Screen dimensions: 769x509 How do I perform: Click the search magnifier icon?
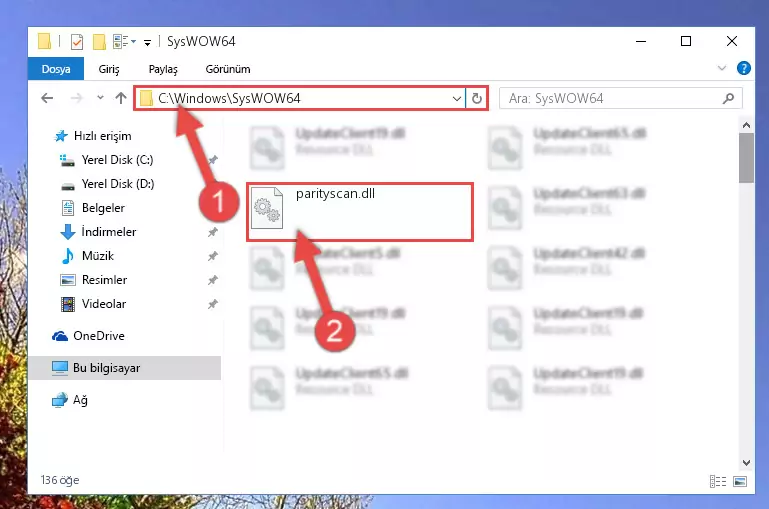pyautogui.click(x=728, y=98)
